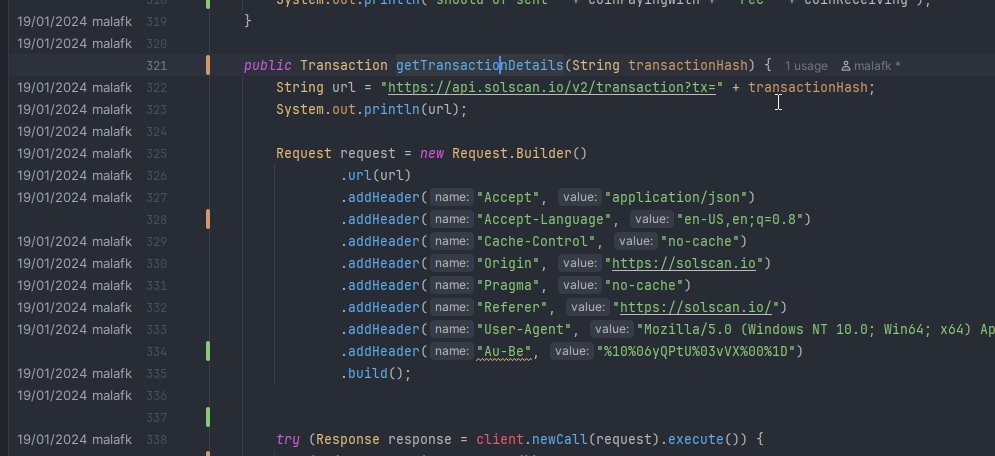This screenshot has width=995, height=456.
Task: Click the blame annotation for line 338
Action: tap(74, 440)
